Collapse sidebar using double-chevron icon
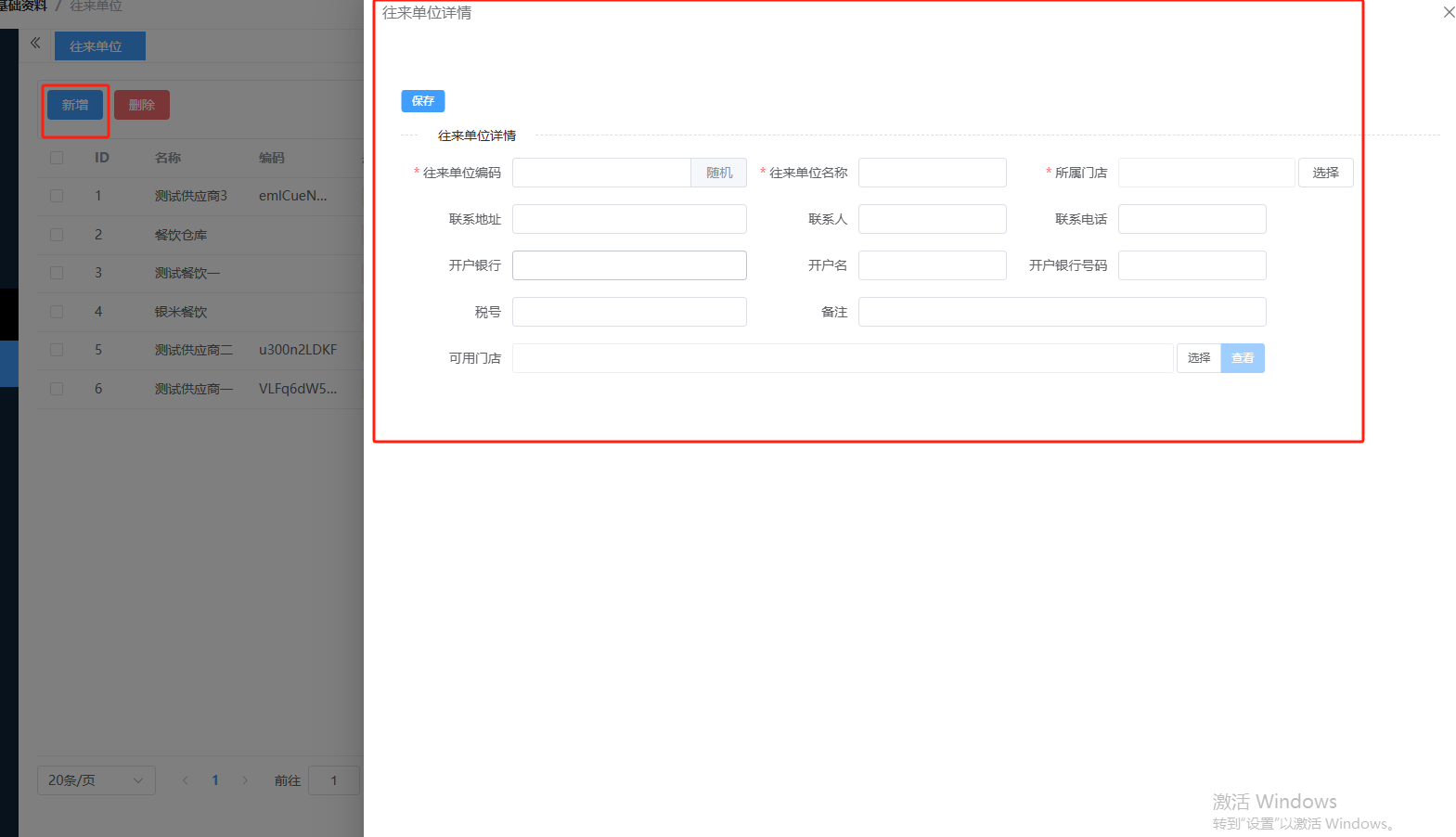Screen dimensions: 1456x837 click(x=35, y=43)
